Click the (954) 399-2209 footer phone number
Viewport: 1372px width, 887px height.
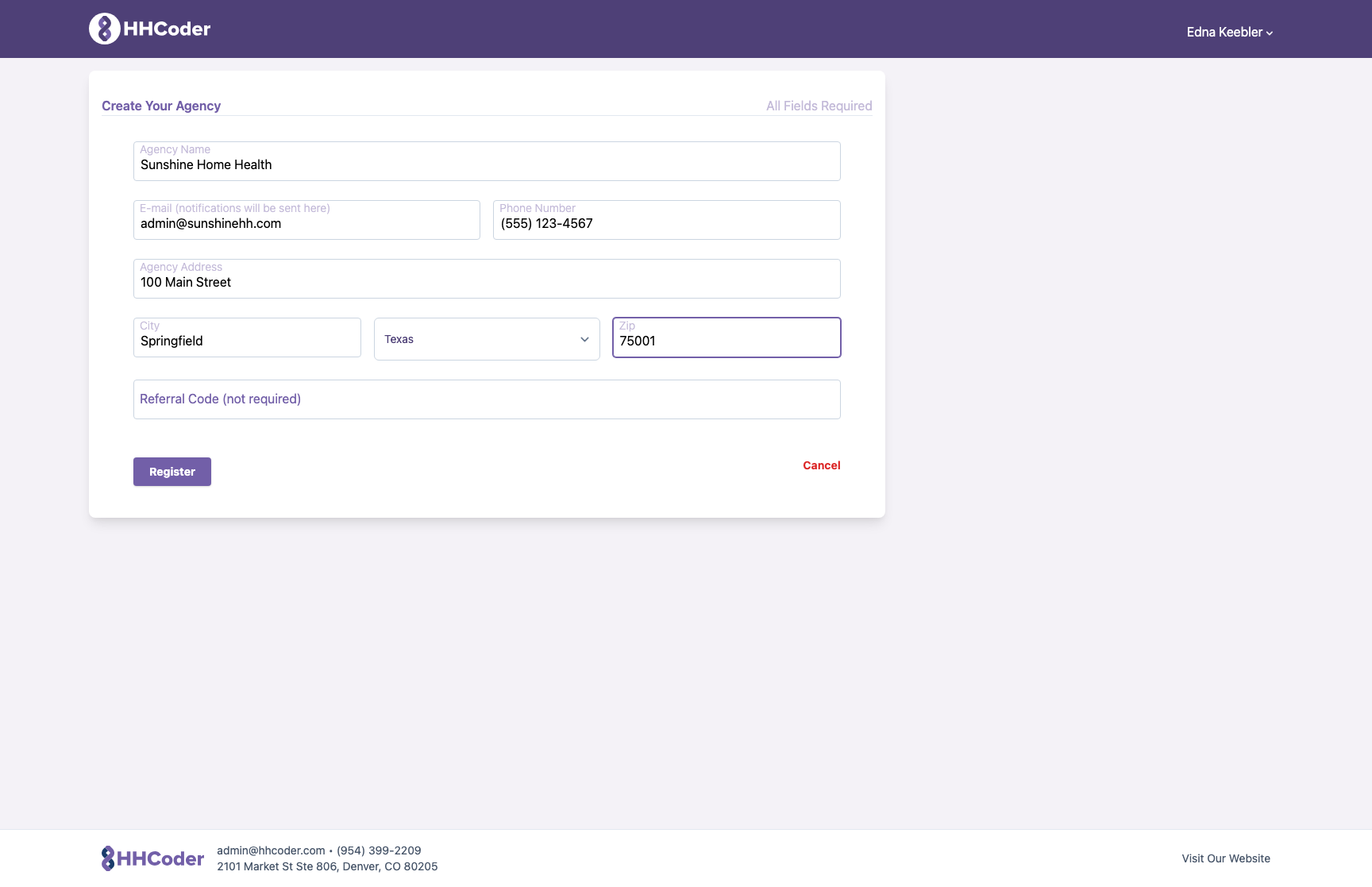(x=379, y=850)
